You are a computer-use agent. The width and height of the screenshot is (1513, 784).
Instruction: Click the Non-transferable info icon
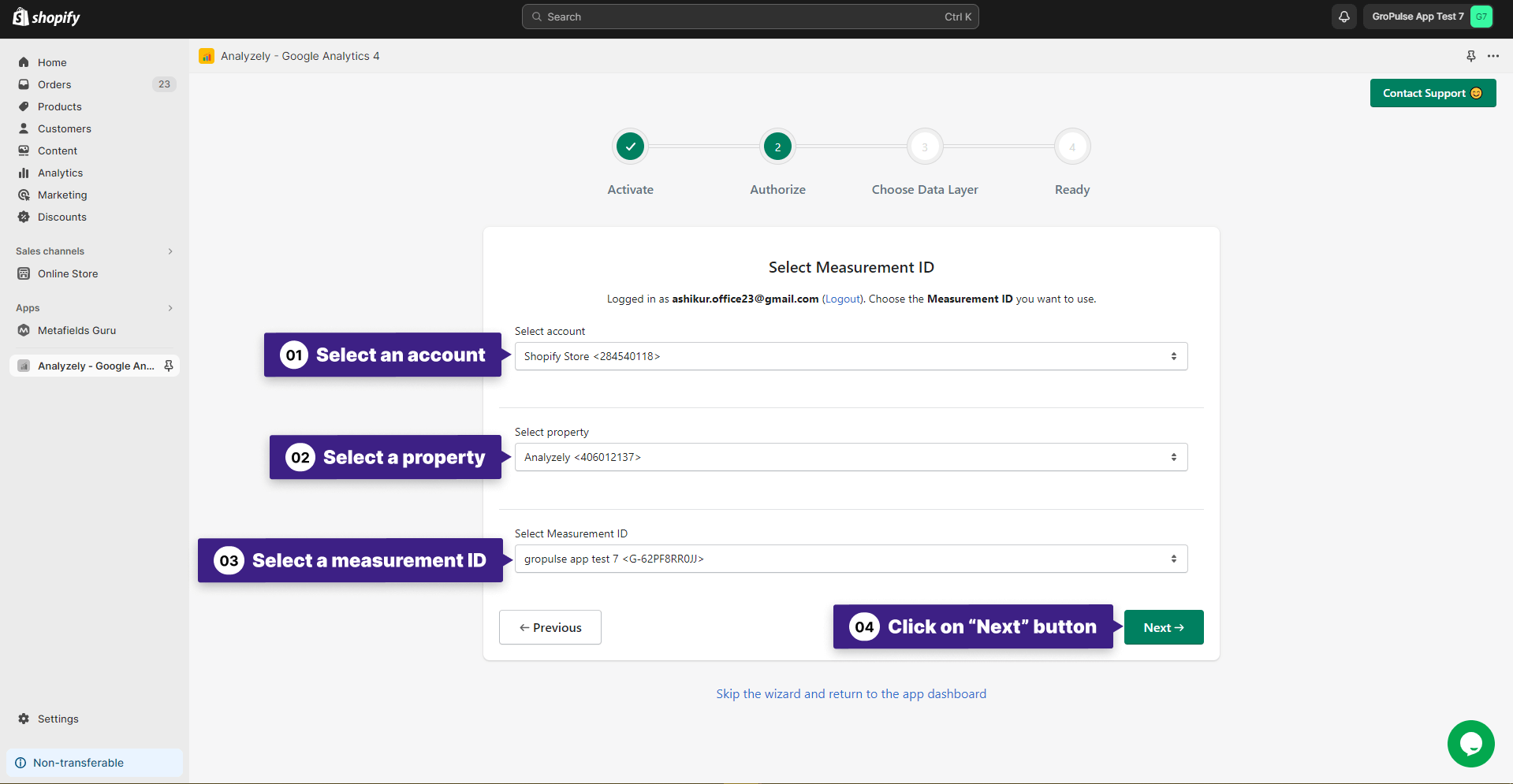click(20, 763)
